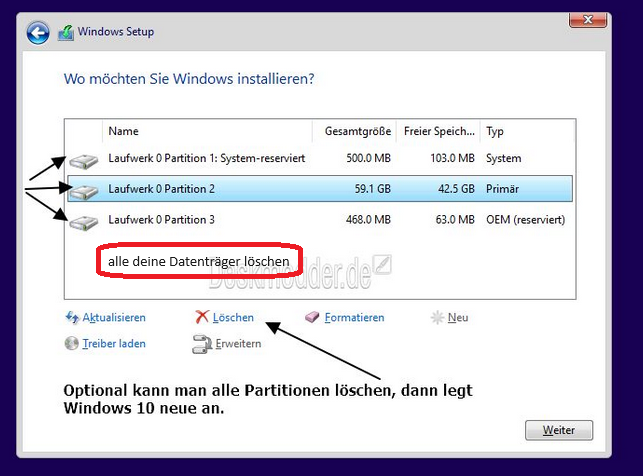
Task: Open the Treiber laden link
Action: (x=114, y=343)
